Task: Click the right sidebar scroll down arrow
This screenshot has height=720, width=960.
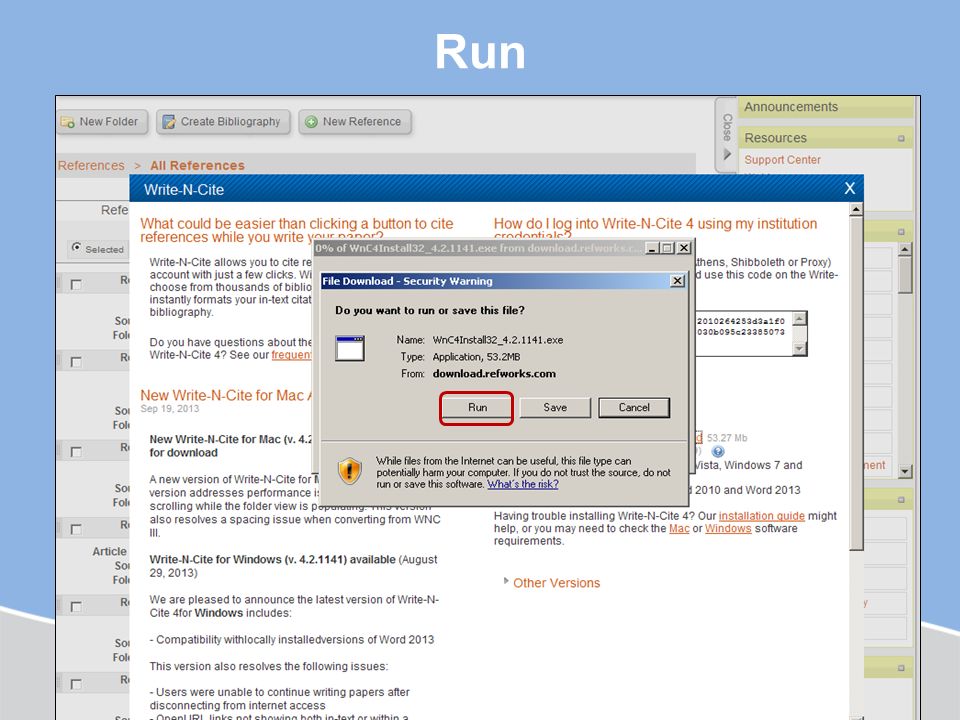Action: coord(905,471)
